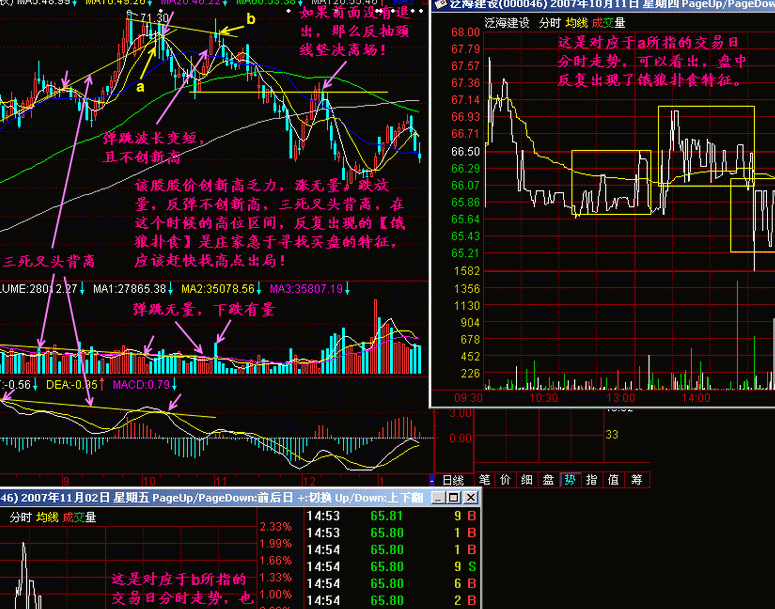Click the app icon in 泛海建设 title bar
Viewport: 775px width, 609px height.
point(440,5)
